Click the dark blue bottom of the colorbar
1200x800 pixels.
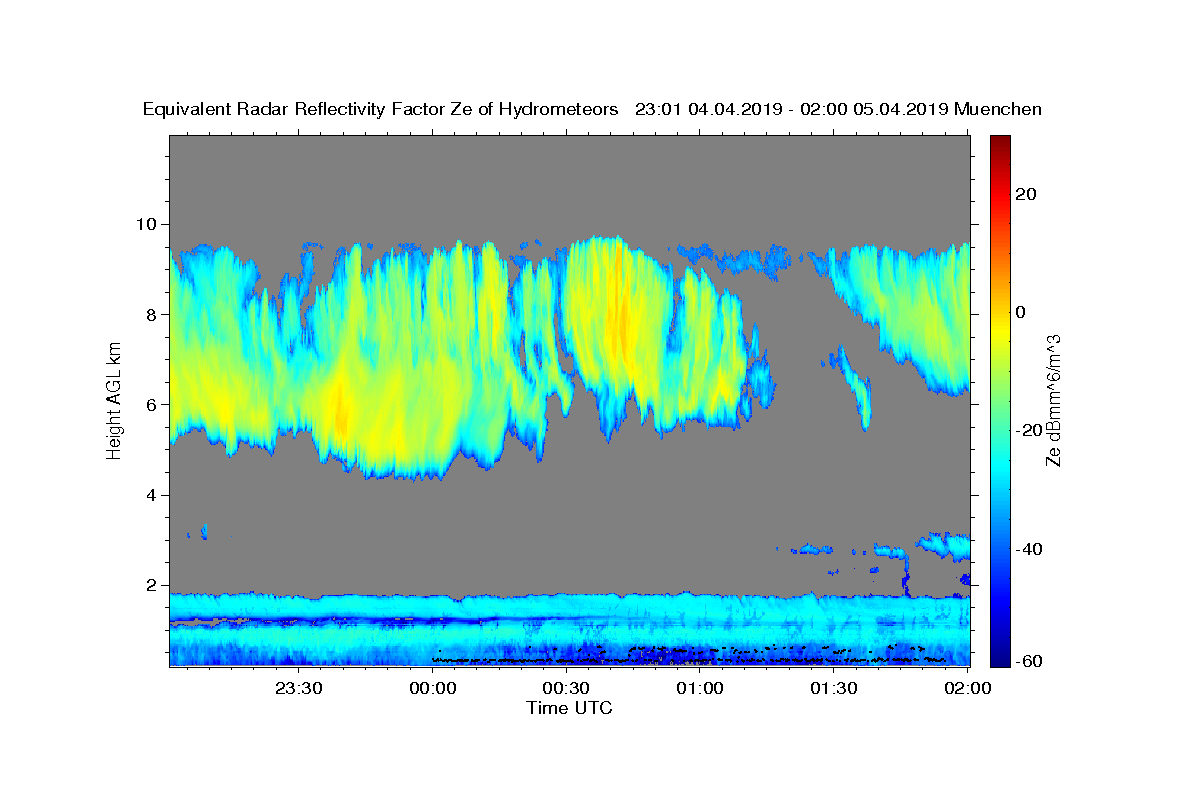pyautogui.click(x=1000, y=655)
